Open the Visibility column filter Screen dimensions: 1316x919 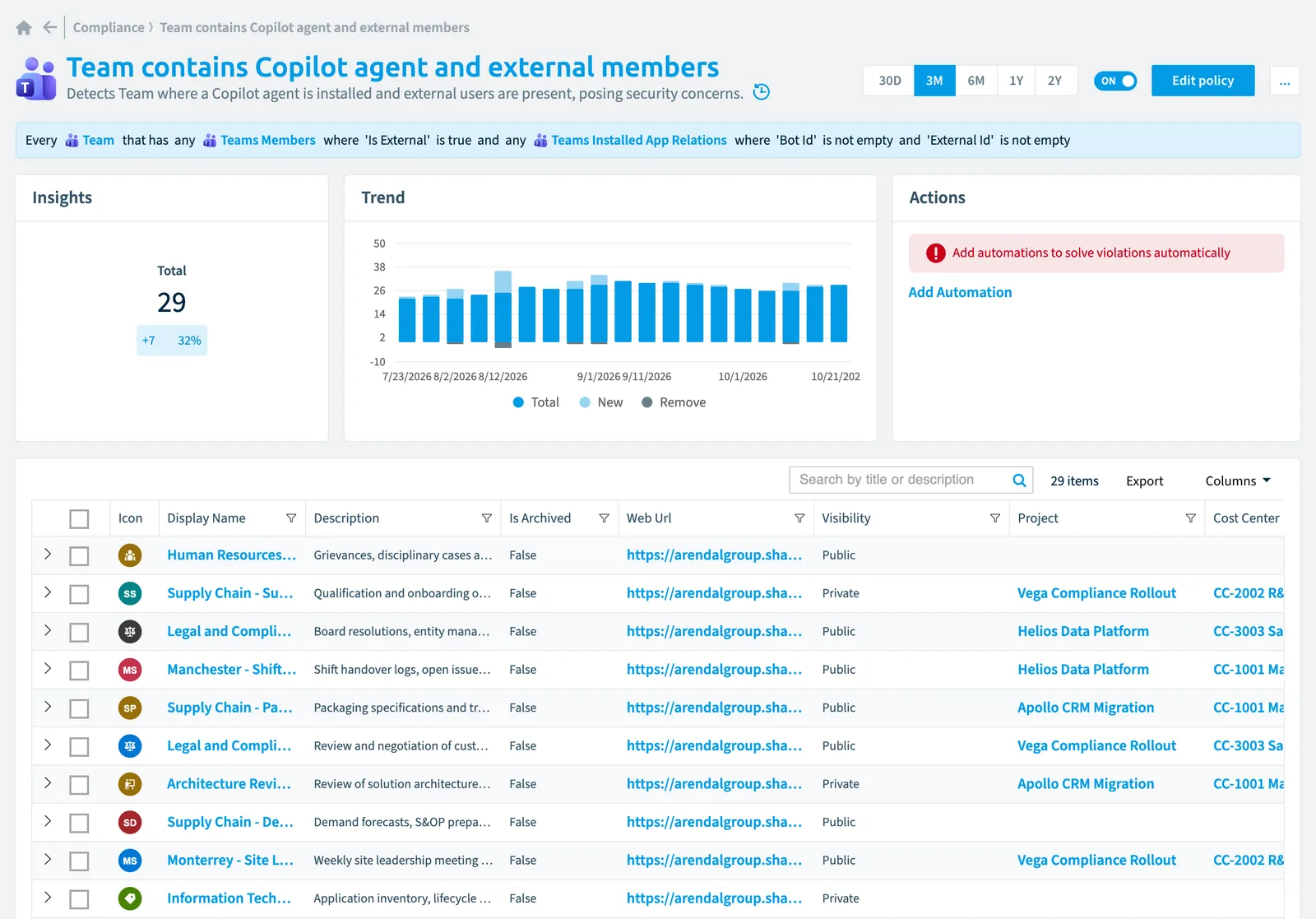click(995, 518)
